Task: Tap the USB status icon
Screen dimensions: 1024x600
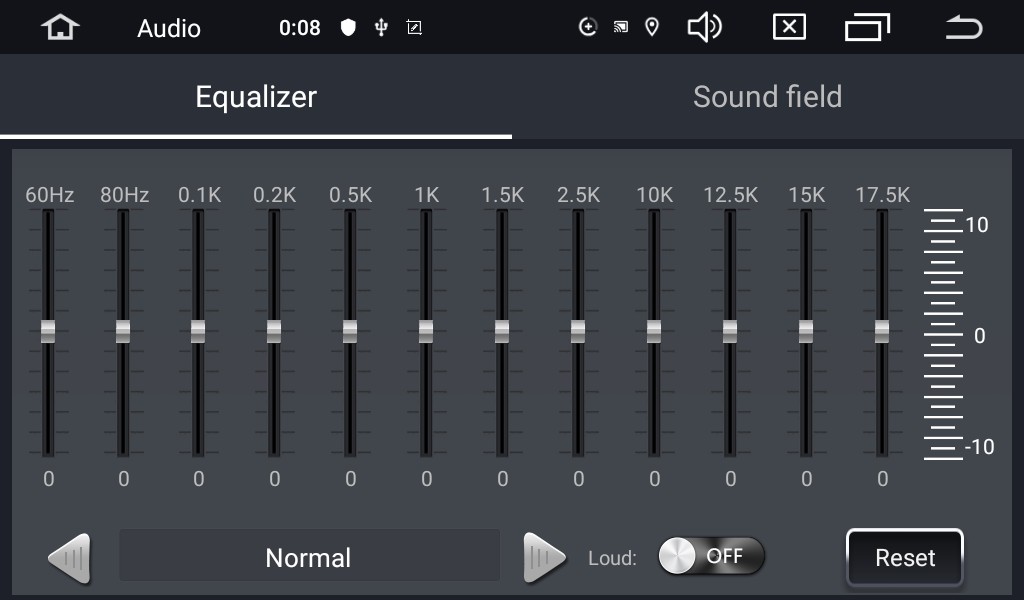Action: tap(381, 27)
